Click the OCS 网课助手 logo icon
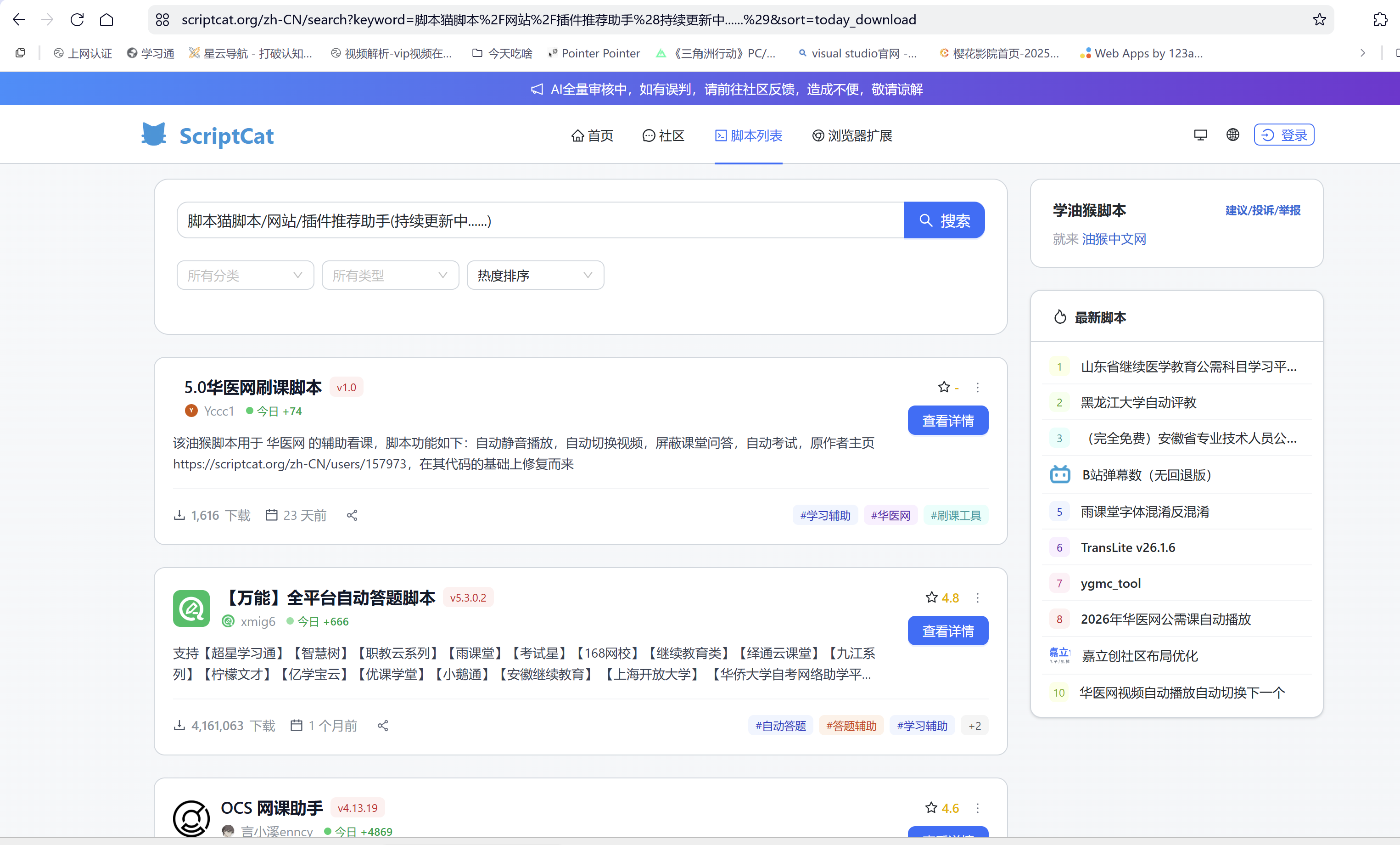Viewport: 1400px width, 845px height. pyautogui.click(x=191, y=818)
